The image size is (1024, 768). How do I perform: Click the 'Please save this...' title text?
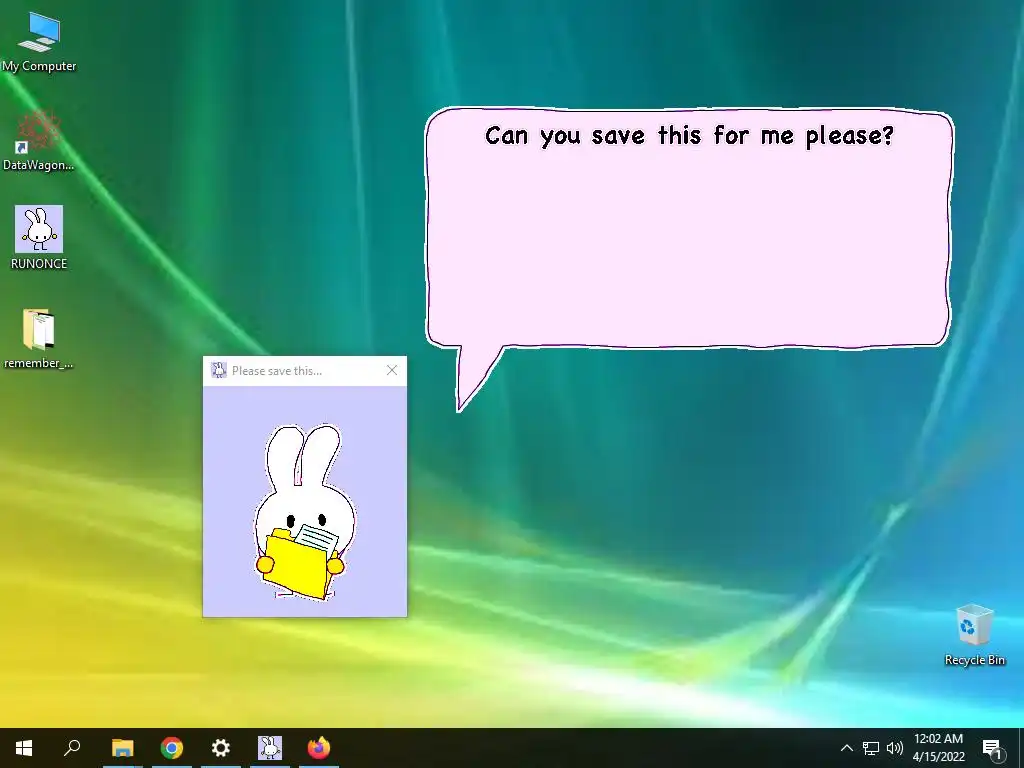[277, 371]
